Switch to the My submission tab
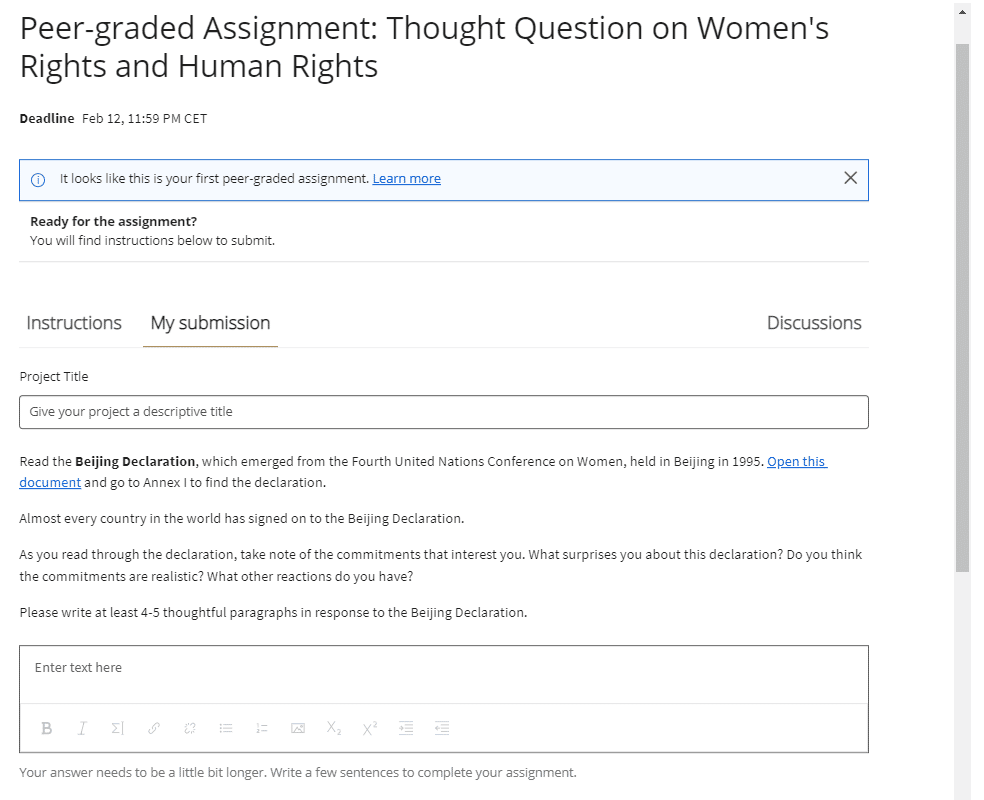 [x=210, y=323]
